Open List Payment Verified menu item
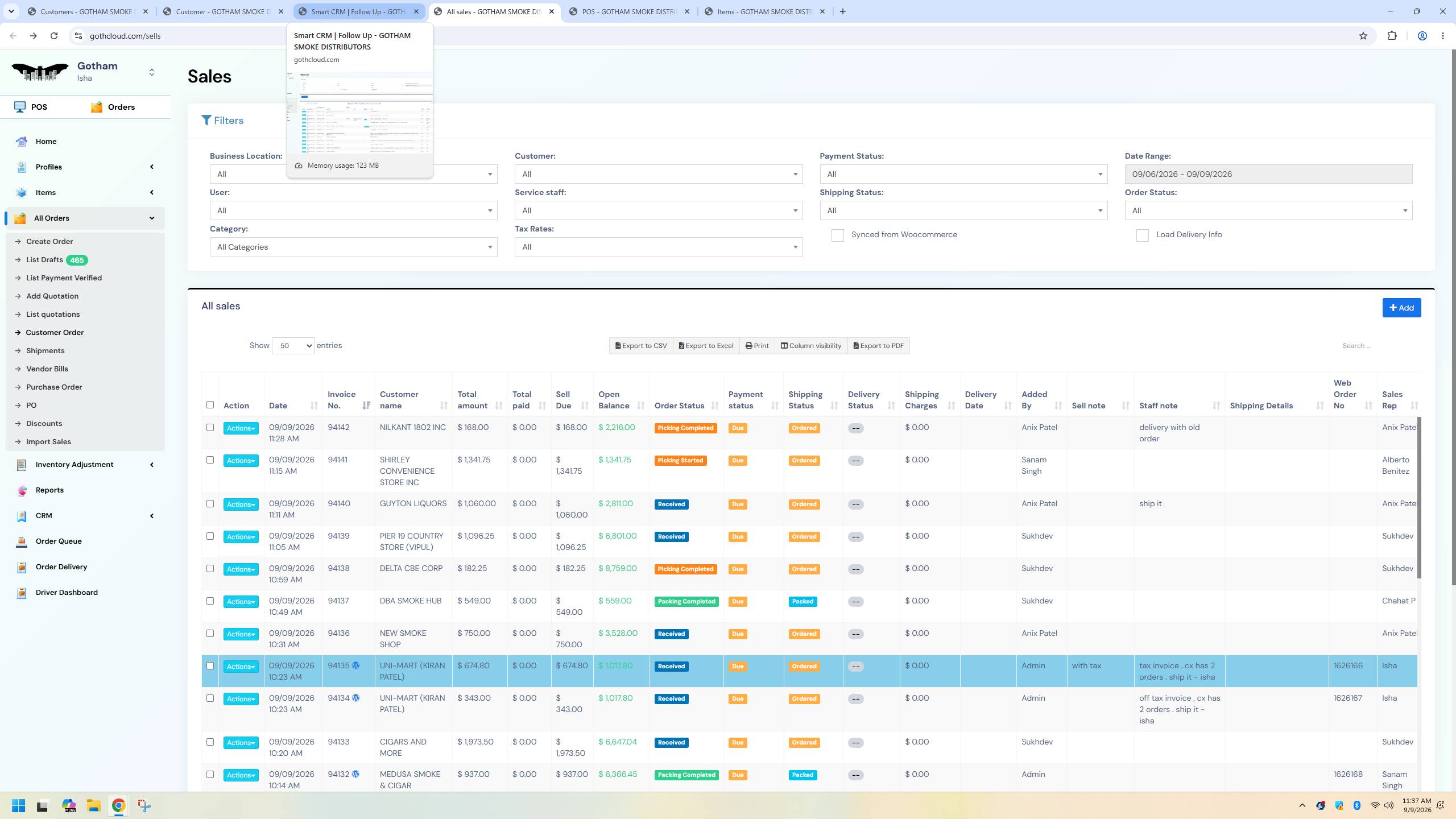Image resolution: width=1456 pixels, height=819 pixels. pyautogui.click(x=64, y=278)
